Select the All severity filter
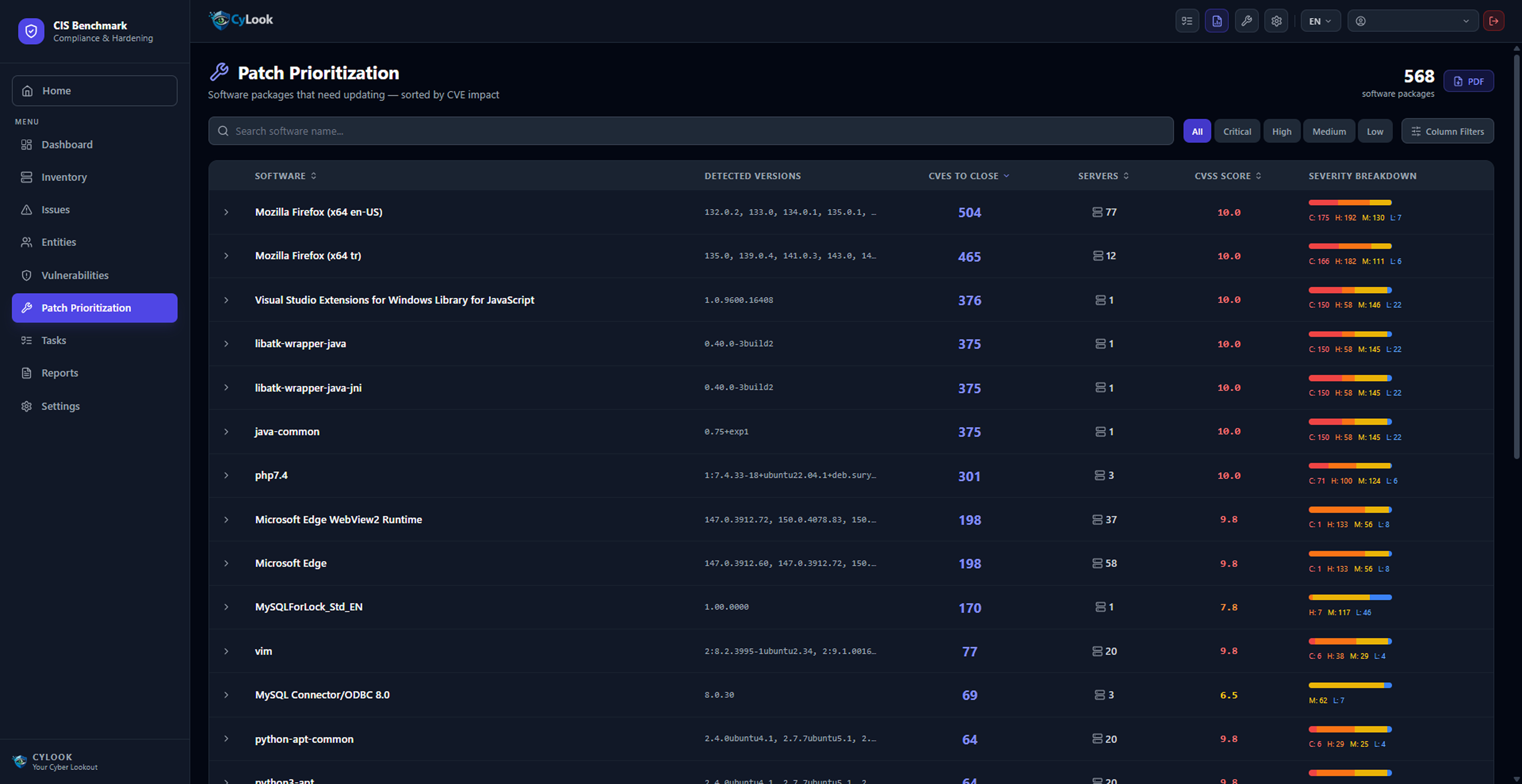 pyautogui.click(x=1197, y=131)
